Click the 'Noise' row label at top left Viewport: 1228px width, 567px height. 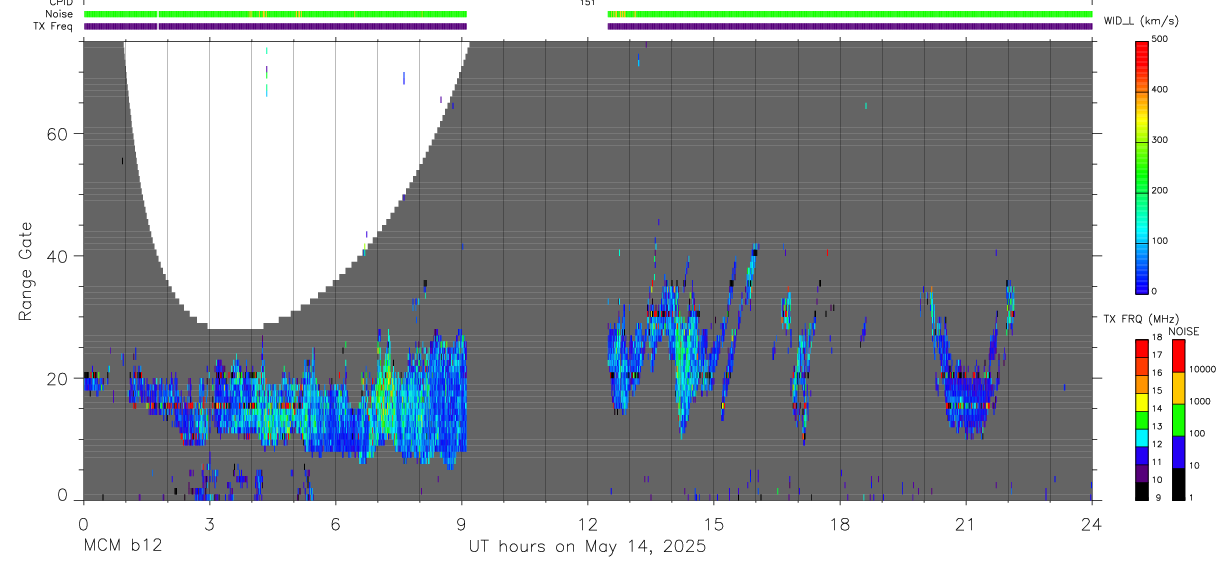tap(61, 14)
